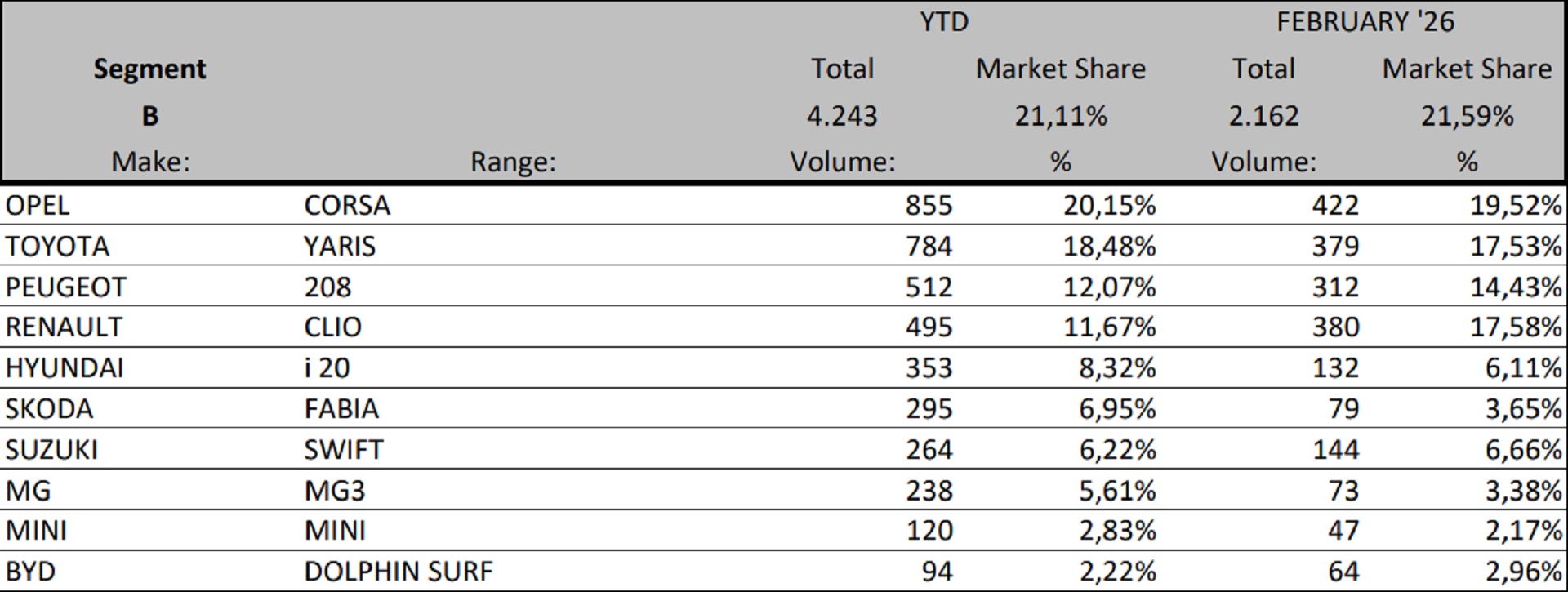Click the Segment header label
Image resolution: width=1568 pixels, height=592 pixels.
[x=149, y=69]
